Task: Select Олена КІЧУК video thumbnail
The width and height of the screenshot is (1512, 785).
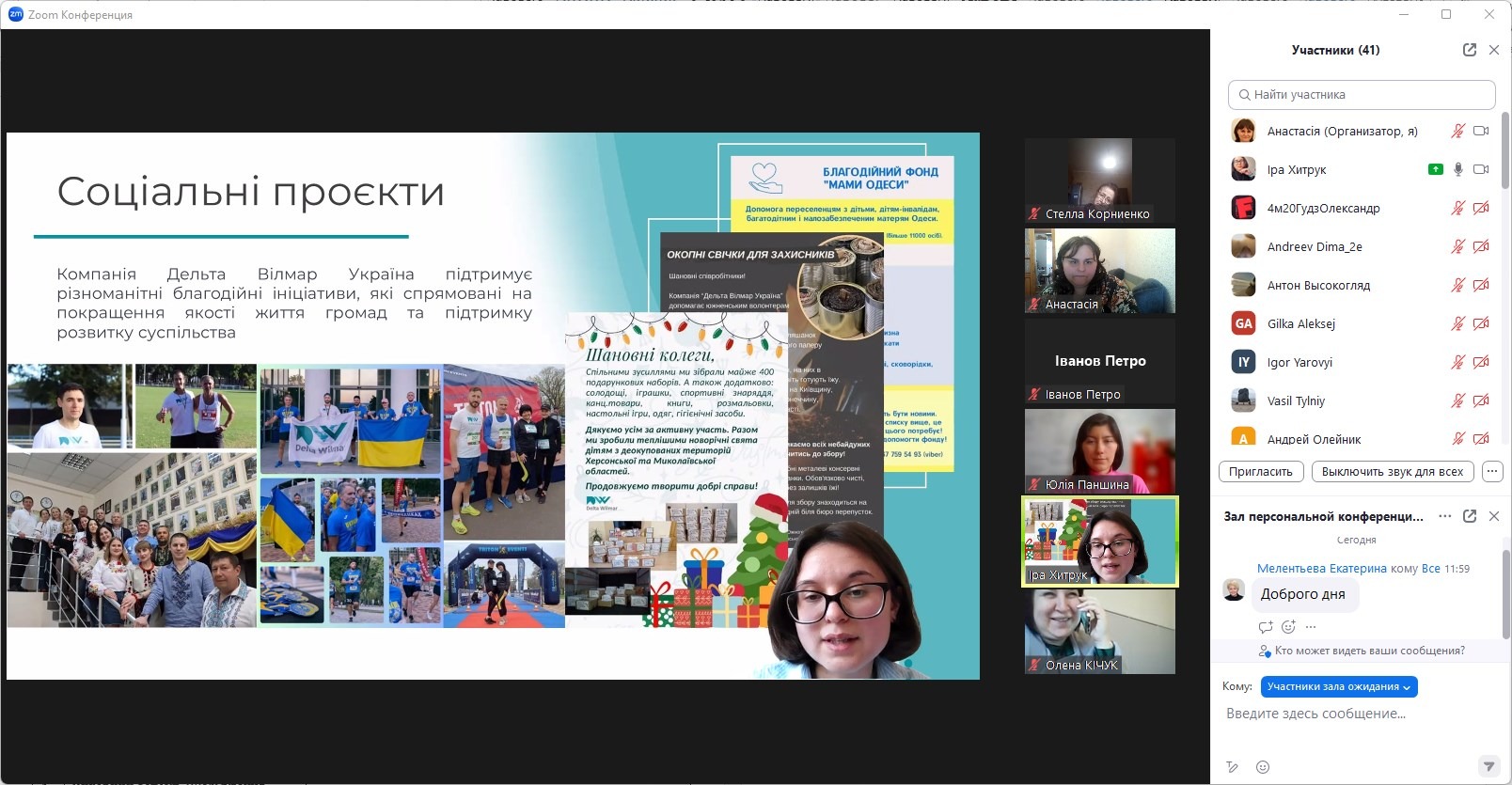Action: coord(1100,632)
